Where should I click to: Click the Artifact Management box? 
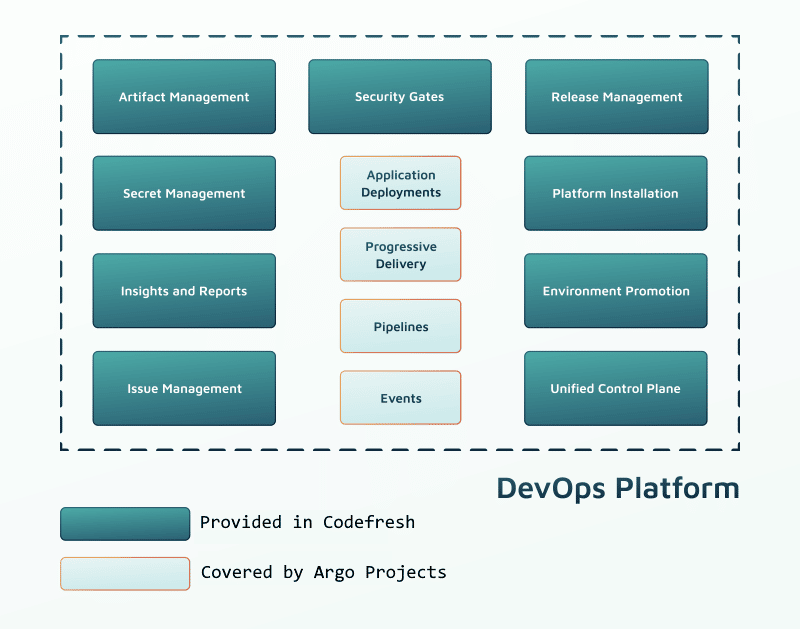[x=184, y=96]
